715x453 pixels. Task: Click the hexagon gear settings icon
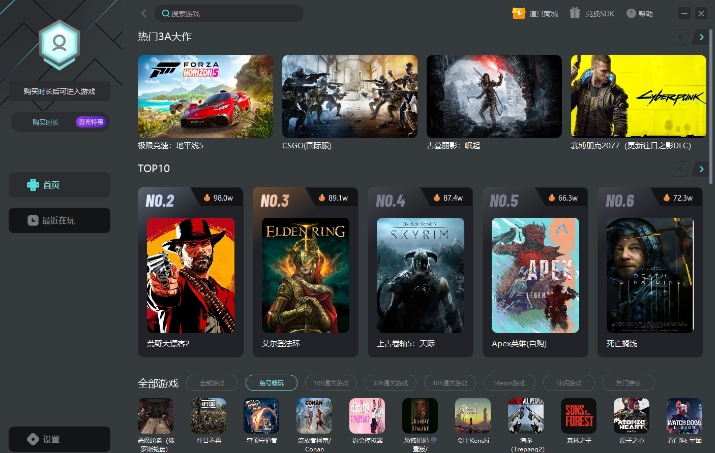33,439
